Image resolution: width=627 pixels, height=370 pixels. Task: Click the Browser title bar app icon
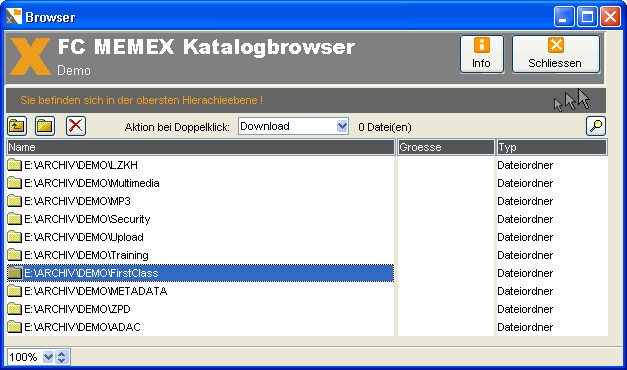click(x=14, y=16)
